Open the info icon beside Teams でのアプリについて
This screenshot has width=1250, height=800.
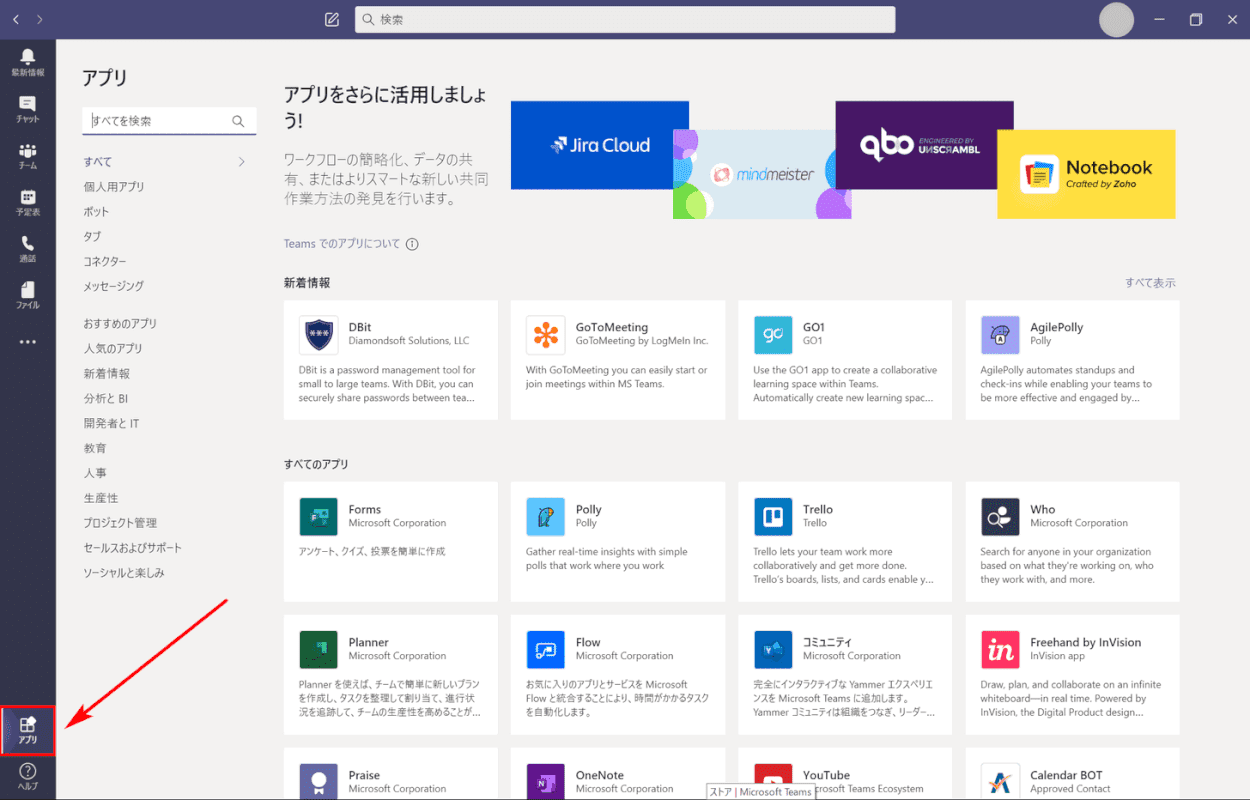(412, 244)
